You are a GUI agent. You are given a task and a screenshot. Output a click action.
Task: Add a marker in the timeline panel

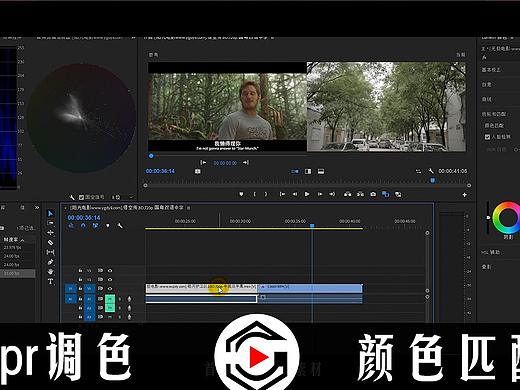pos(108,226)
